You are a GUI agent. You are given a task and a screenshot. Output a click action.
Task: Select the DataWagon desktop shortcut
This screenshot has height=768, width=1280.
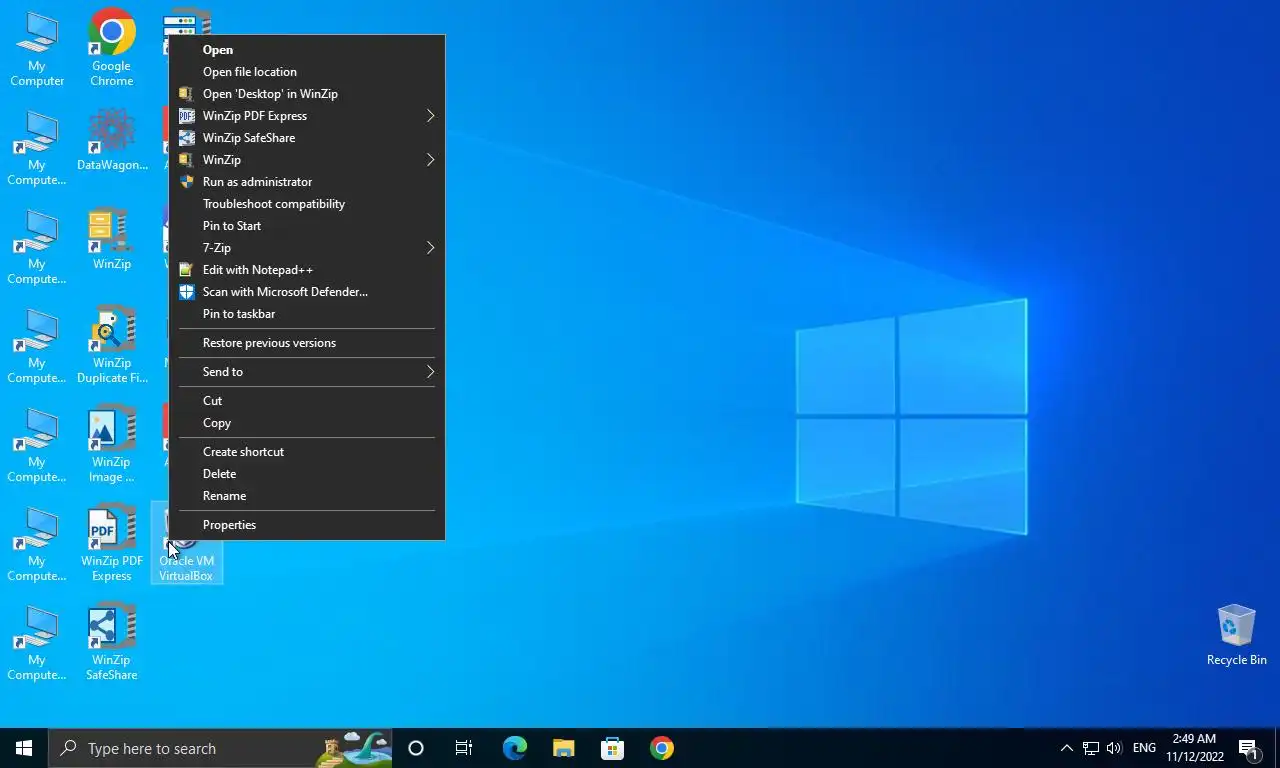[111, 140]
